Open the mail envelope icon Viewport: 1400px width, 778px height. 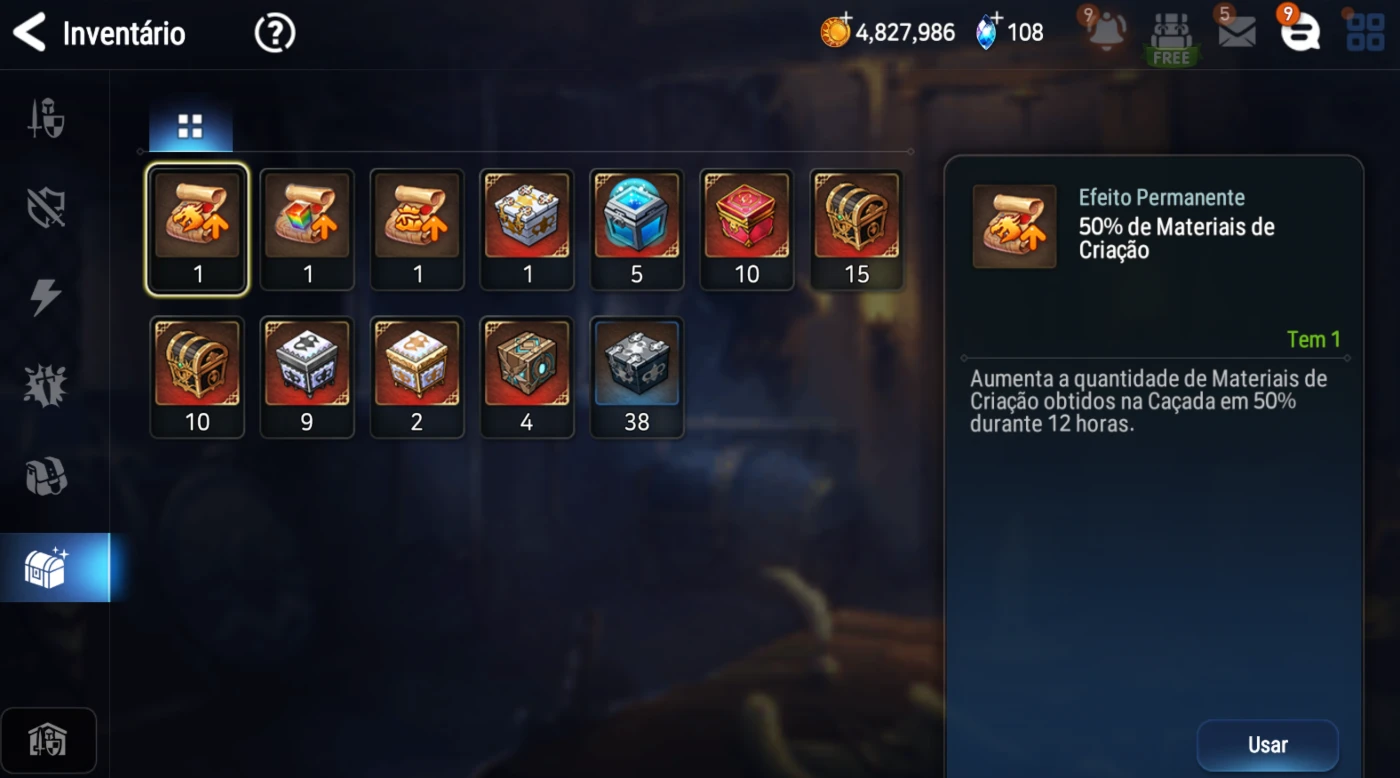click(x=1237, y=32)
